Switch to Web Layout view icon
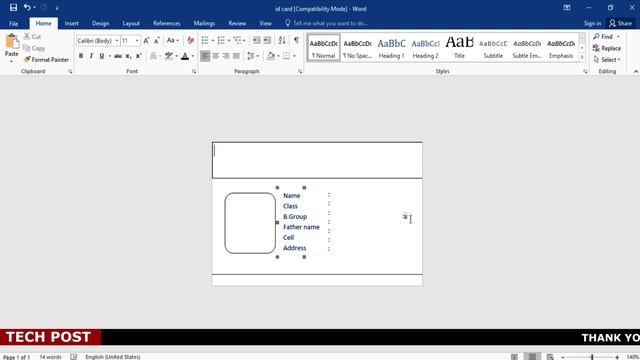This screenshot has height=360, width=640. point(550,357)
